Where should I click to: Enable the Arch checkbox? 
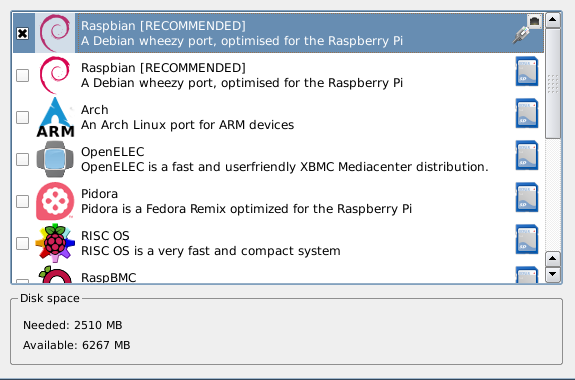click(22, 117)
